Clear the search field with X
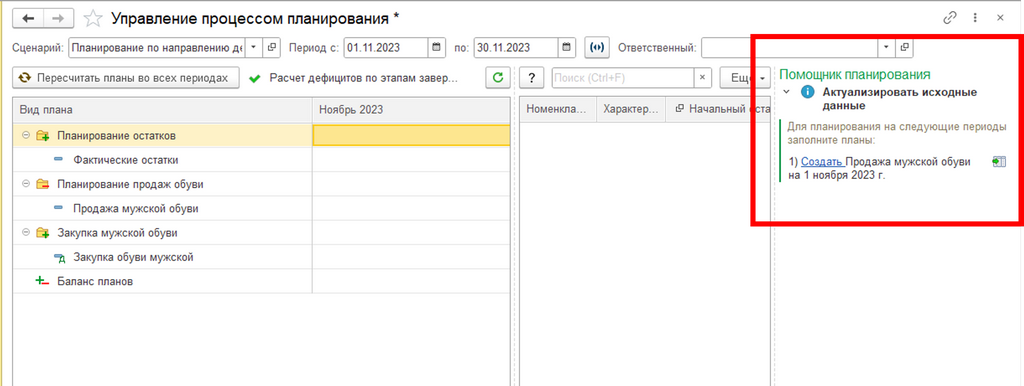1024x386 pixels. (702, 78)
